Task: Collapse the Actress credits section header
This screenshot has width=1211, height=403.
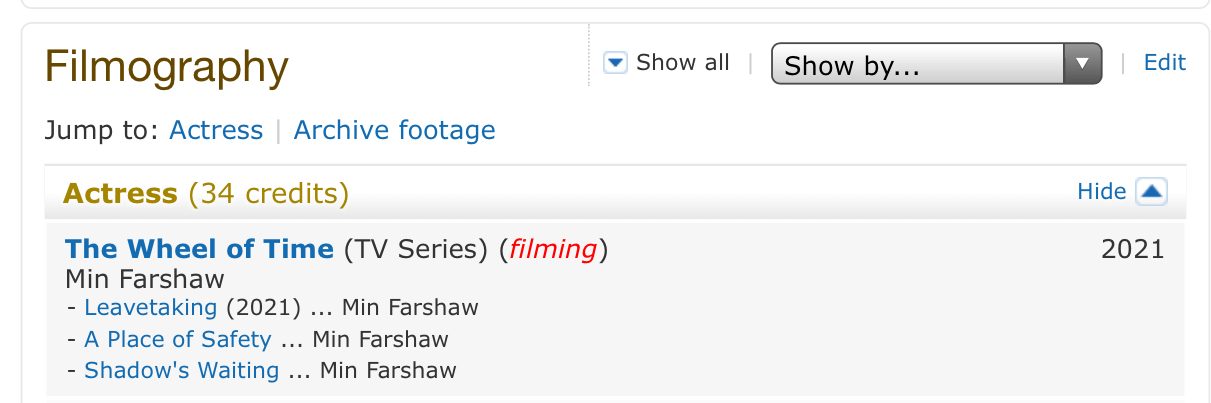Action: coord(121,193)
